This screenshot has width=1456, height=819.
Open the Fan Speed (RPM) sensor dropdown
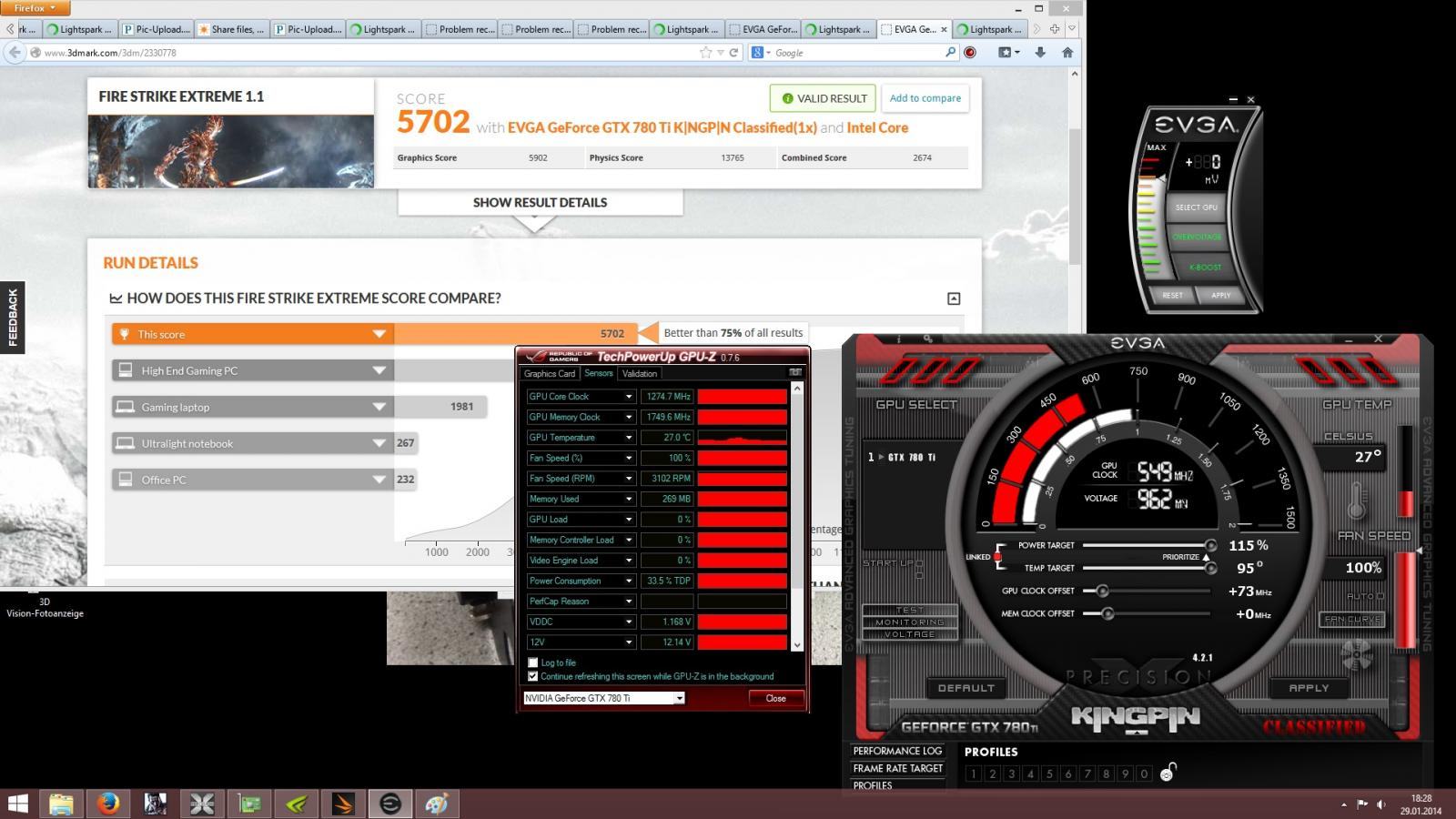(628, 479)
